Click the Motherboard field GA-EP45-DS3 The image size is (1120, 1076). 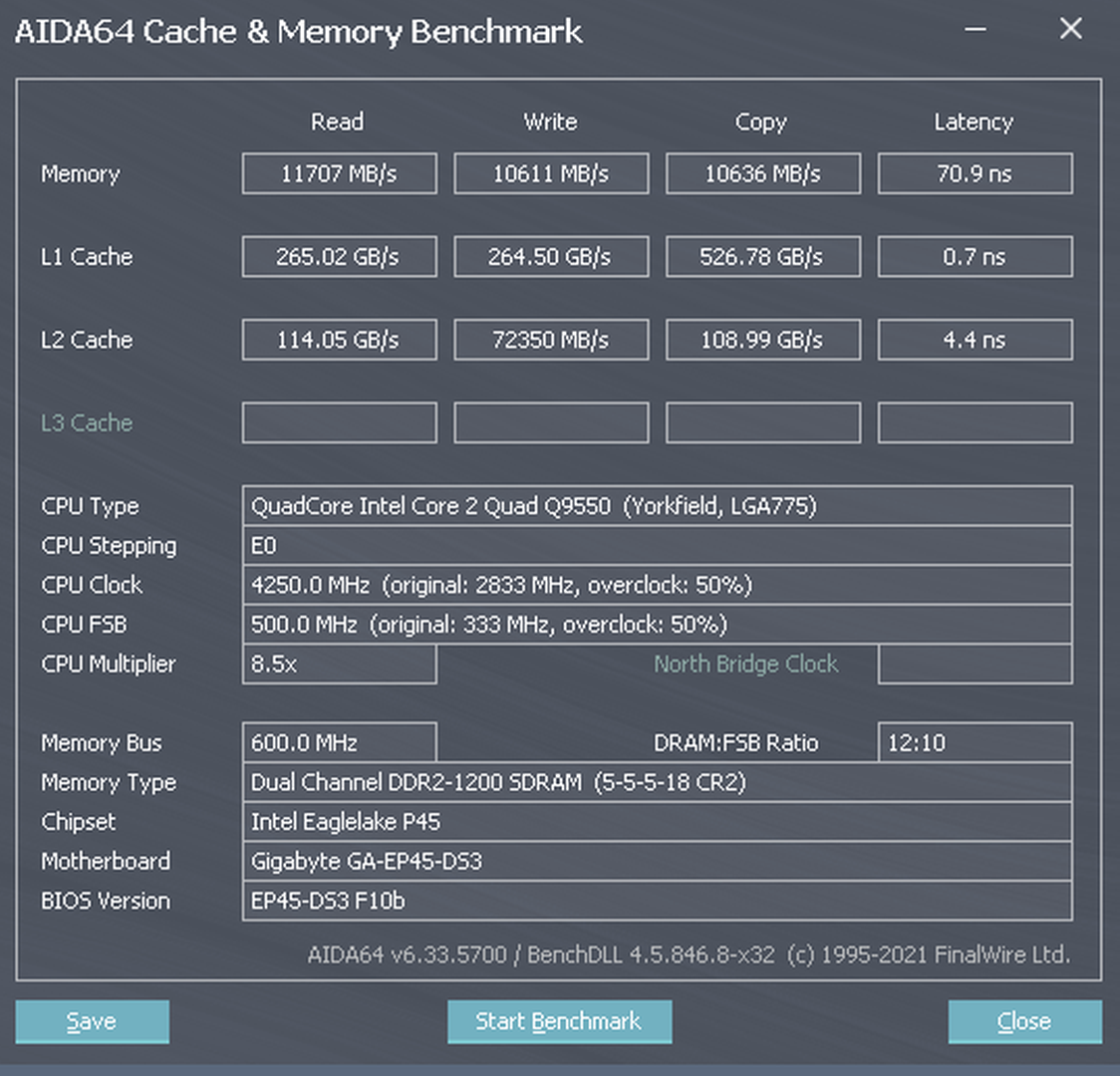pos(657,861)
